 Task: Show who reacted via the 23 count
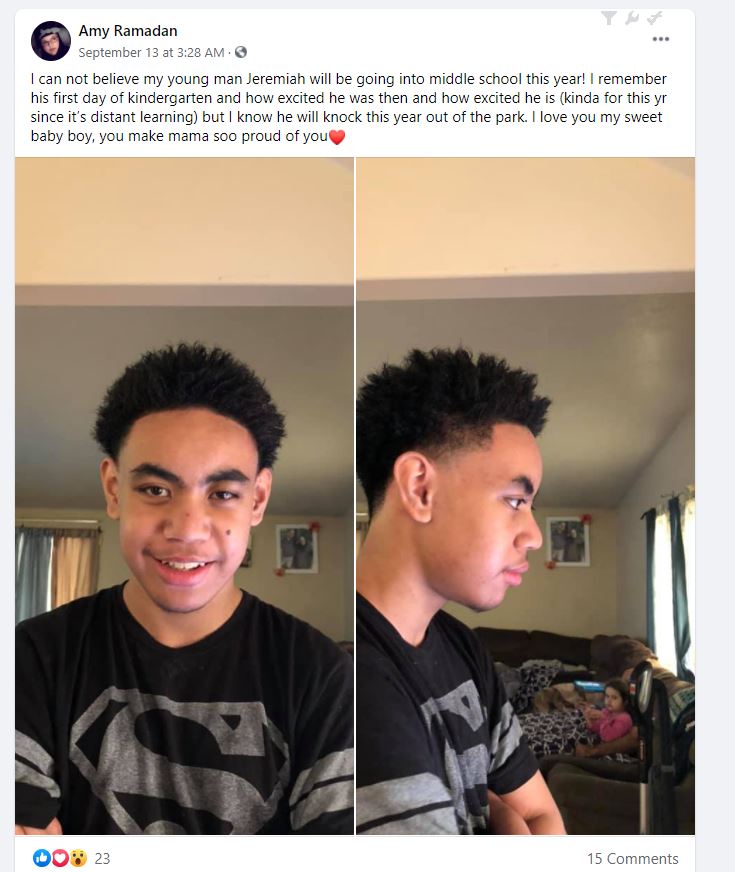coord(102,858)
